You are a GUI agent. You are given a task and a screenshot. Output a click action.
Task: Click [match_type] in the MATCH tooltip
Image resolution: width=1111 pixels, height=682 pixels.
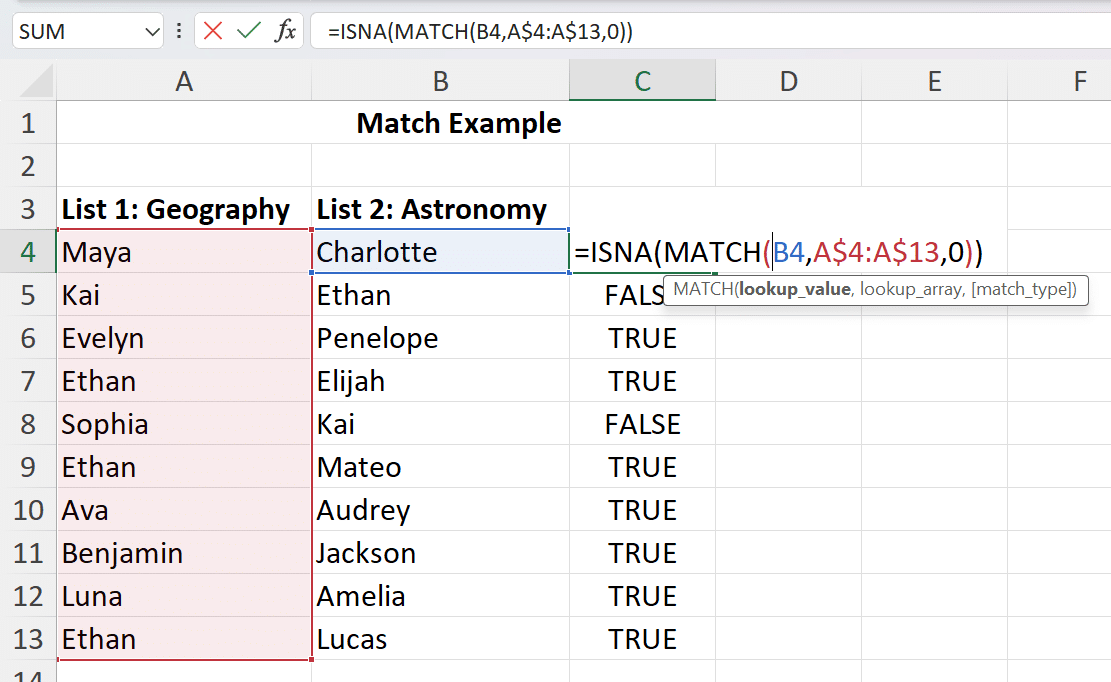coord(1021,290)
